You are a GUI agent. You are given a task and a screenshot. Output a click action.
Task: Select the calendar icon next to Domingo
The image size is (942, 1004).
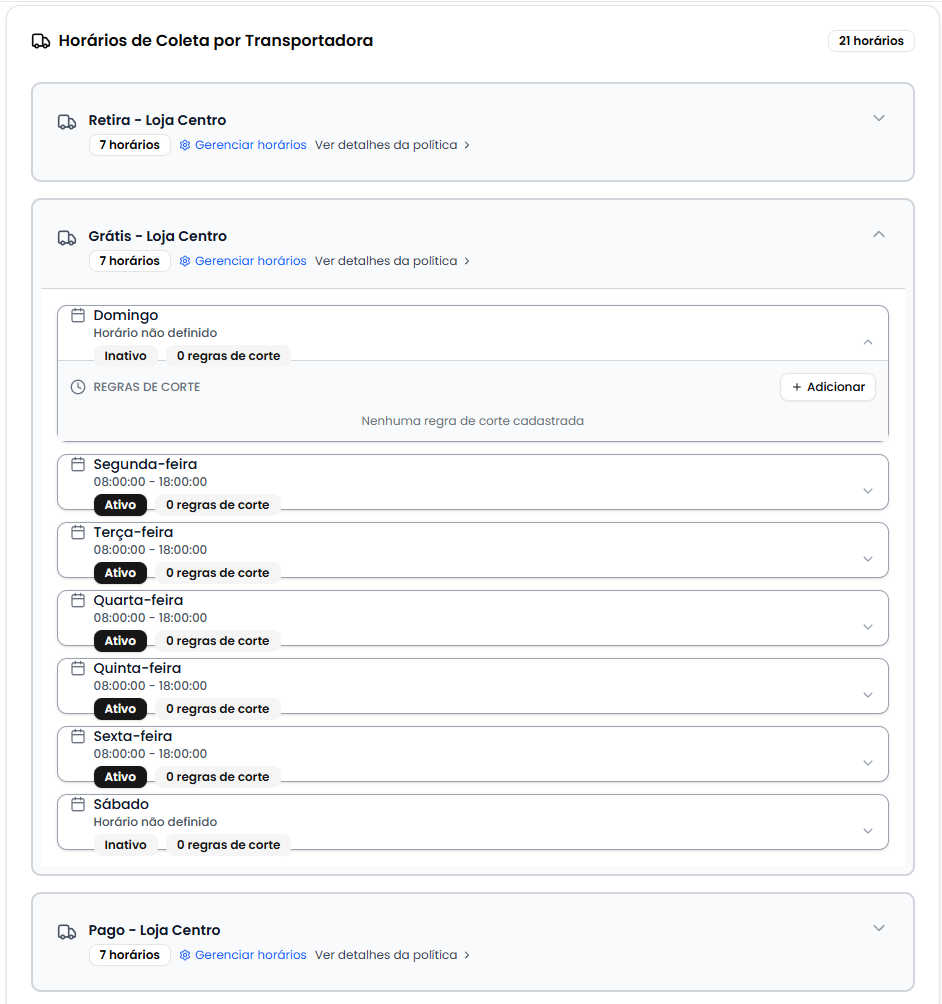click(79, 314)
